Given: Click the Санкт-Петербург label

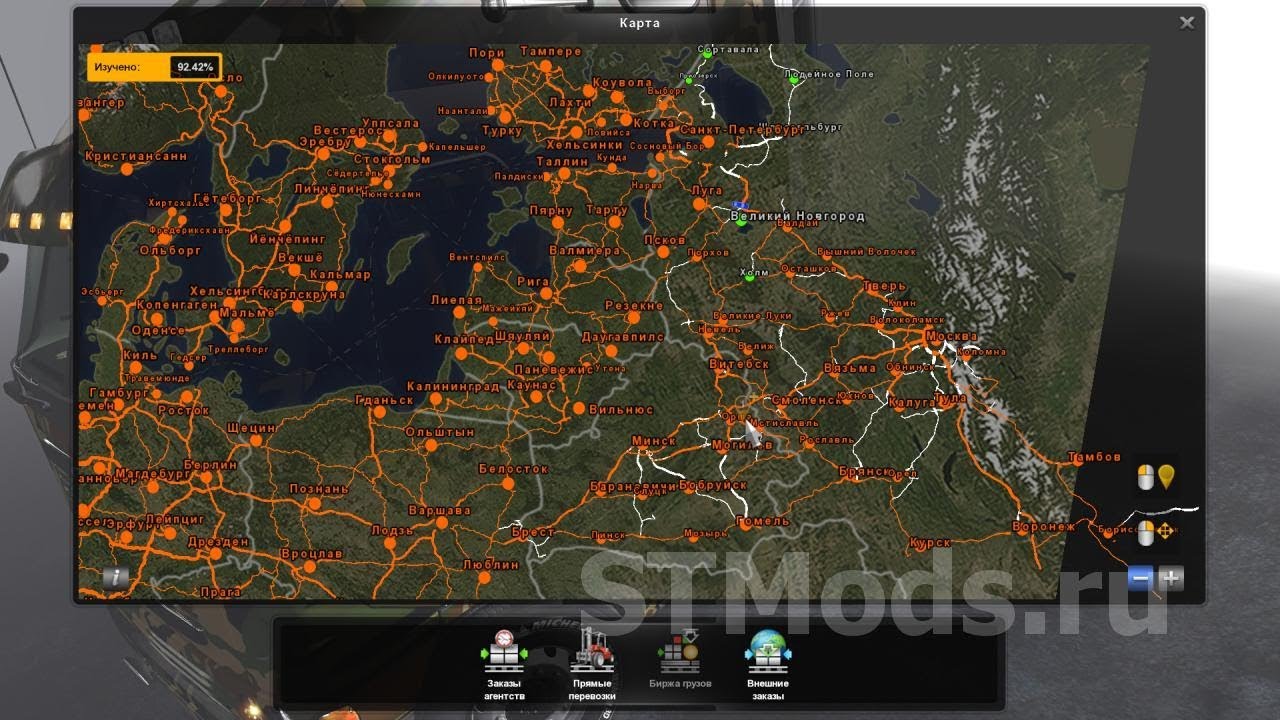Looking at the screenshot, I should click(x=742, y=130).
